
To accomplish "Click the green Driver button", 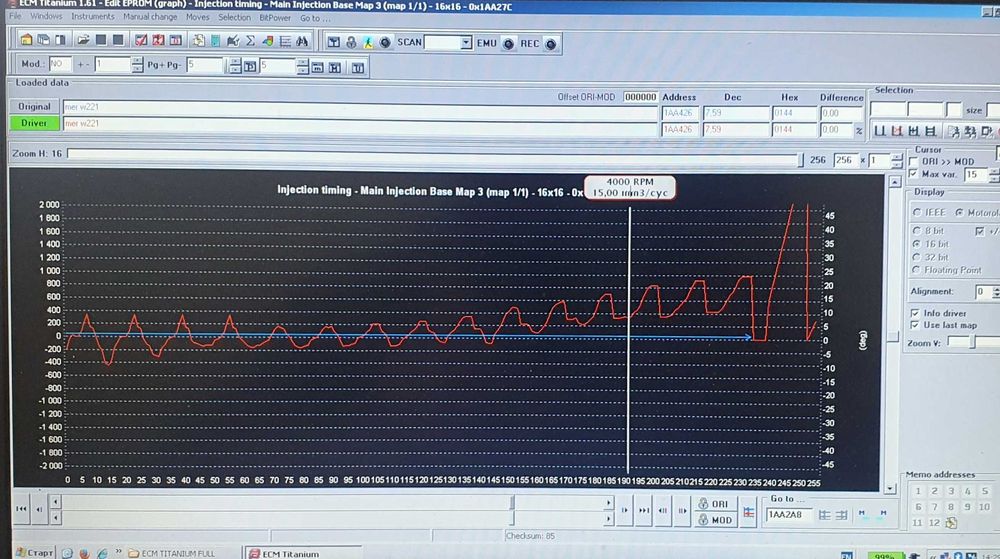I will tap(34, 123).
